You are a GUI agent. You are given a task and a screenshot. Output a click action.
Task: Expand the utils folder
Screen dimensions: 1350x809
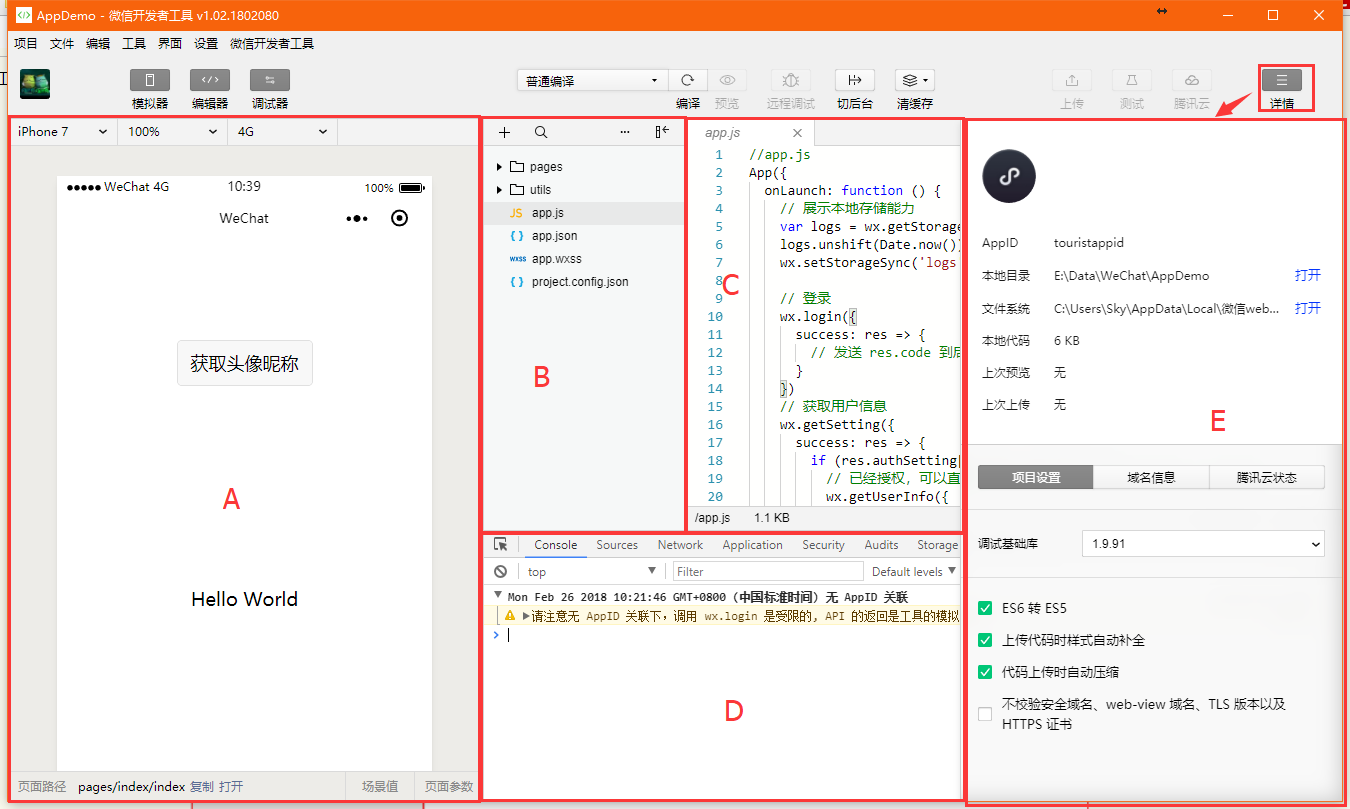[x=500, y=190]
